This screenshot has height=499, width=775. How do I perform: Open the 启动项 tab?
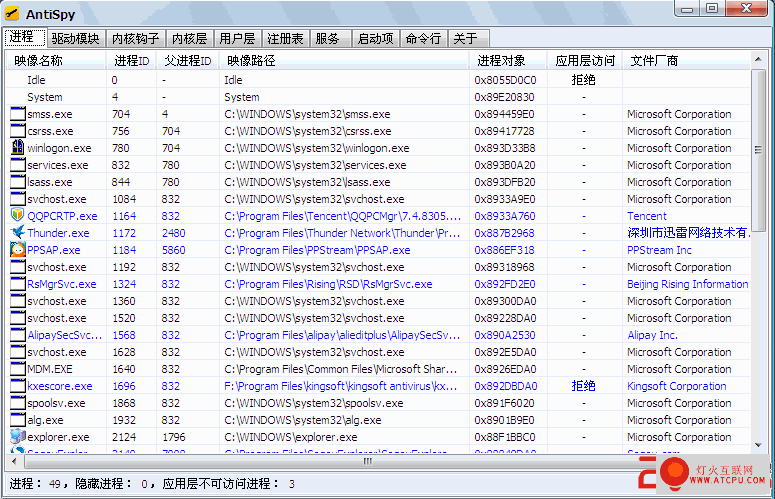pos(376,39)
